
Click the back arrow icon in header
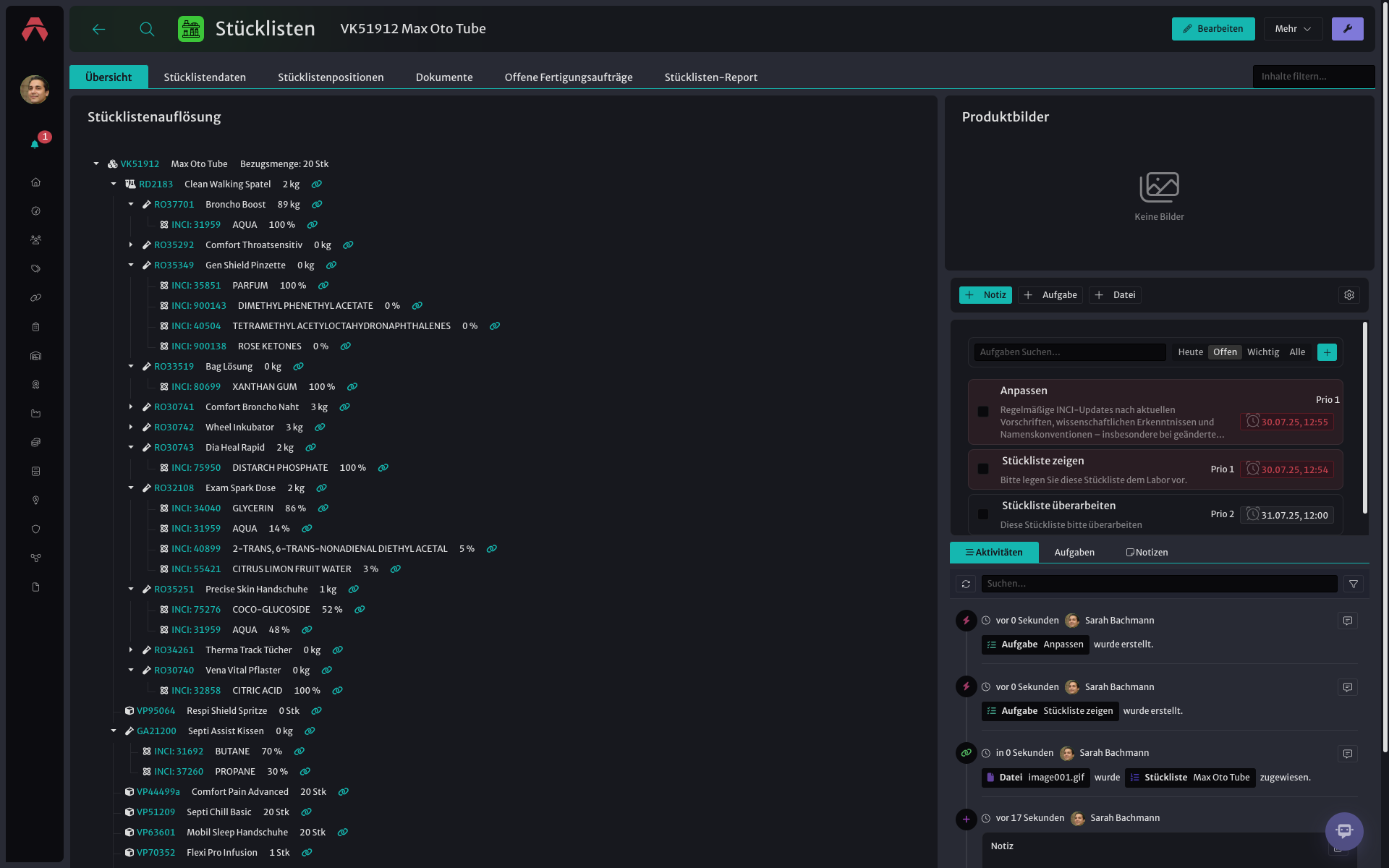pyautogui.click(x=99, y=29)
